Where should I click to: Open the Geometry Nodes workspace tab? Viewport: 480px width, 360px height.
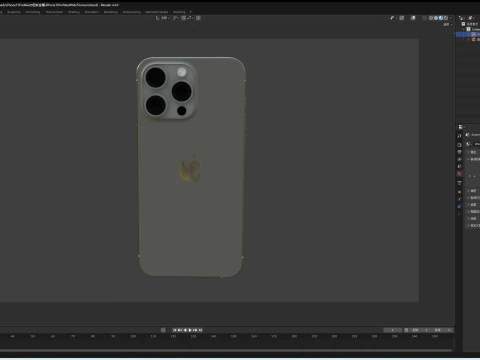[157, 12]
